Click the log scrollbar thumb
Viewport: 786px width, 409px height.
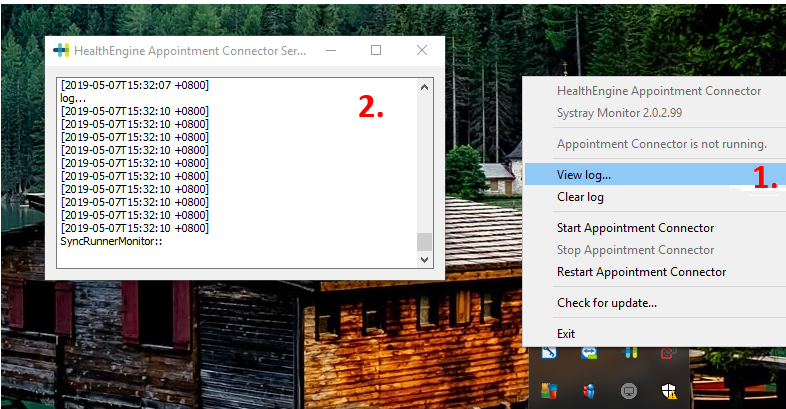[424, 242]
